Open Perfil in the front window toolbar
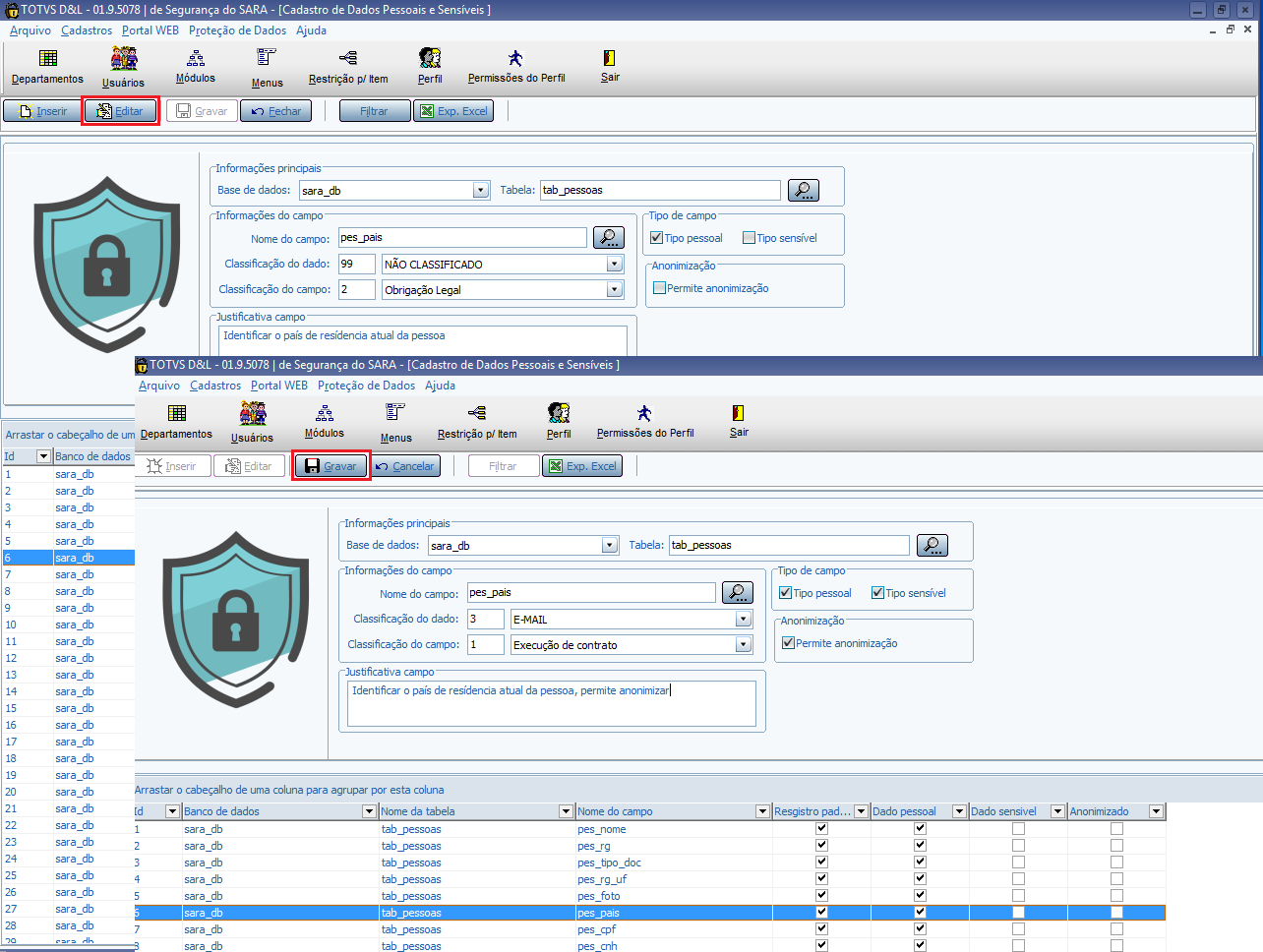The image size is (1263, 952). [559, 422]
